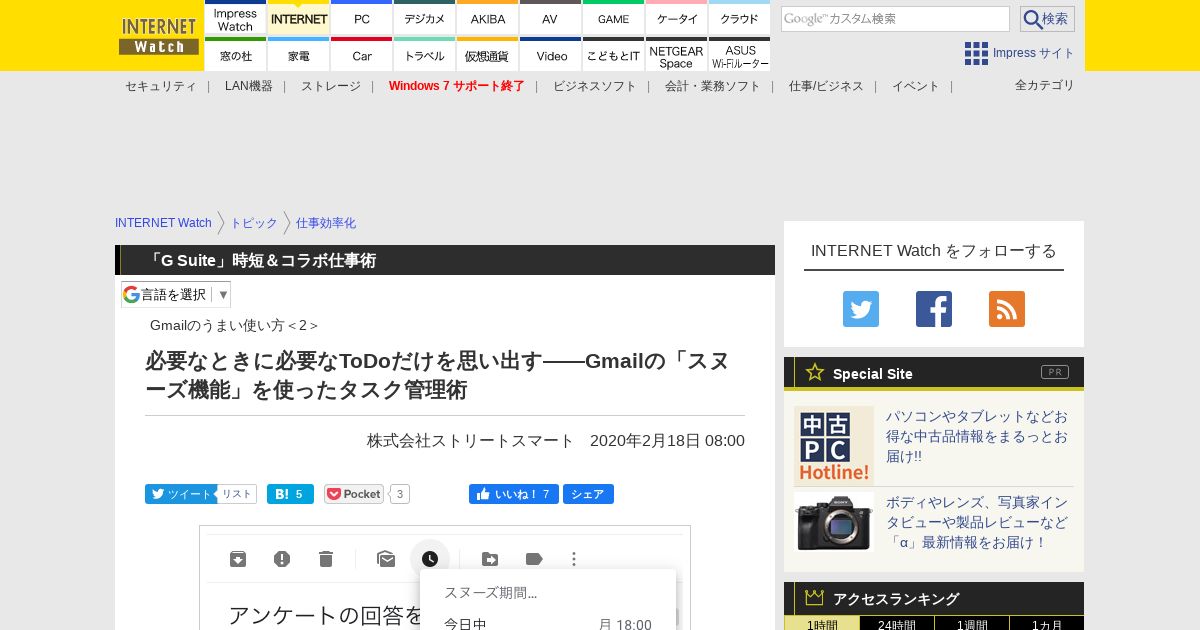Screen dimensions: 1200x630
Task: Open the AV nav tab
Action: (550, 18)
